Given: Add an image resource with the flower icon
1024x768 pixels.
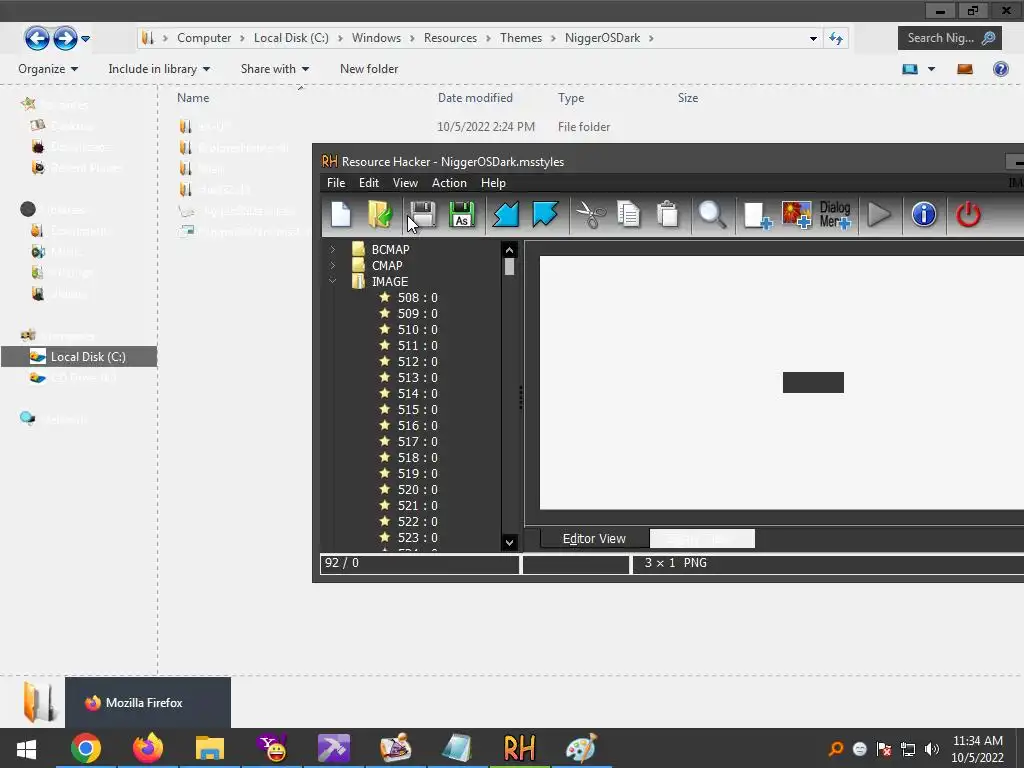Looking at the screenshot, I should pos(797,214).
